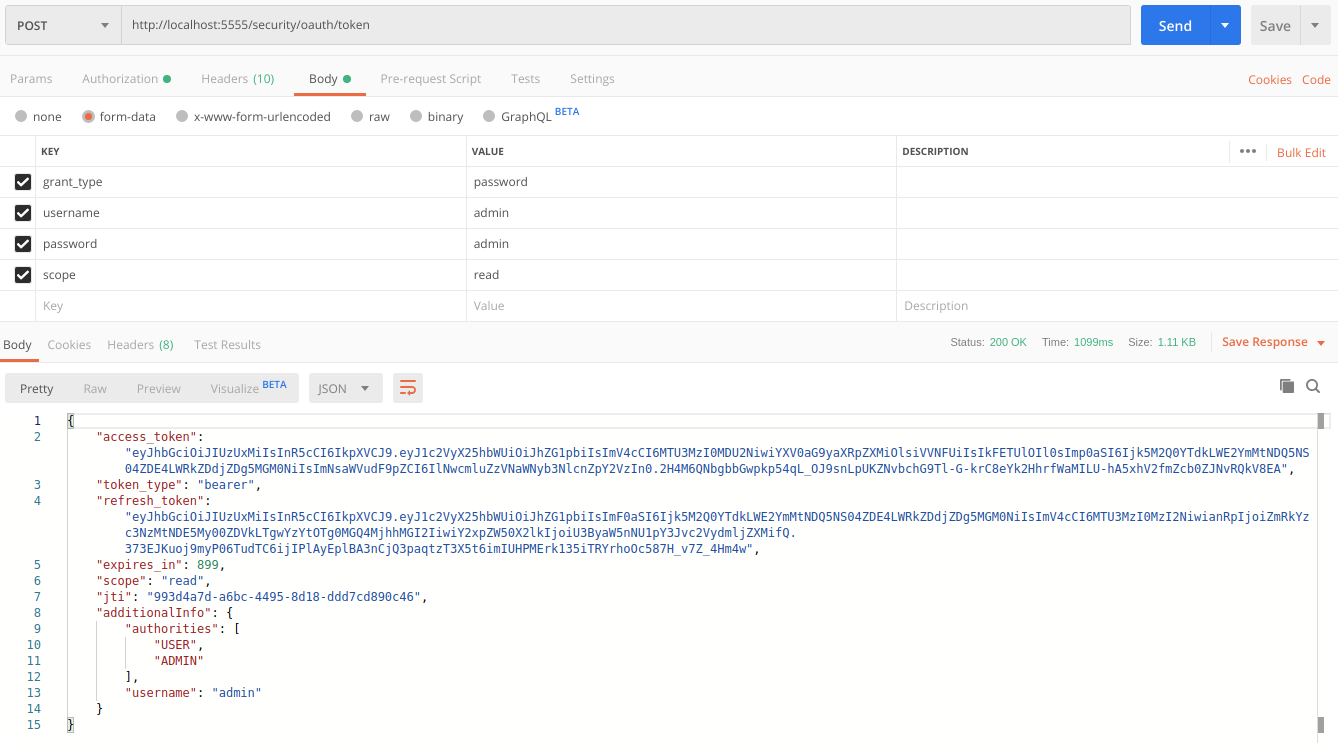
Task: Open search in response with magnifier icon
Action: tap(1313, 386)
